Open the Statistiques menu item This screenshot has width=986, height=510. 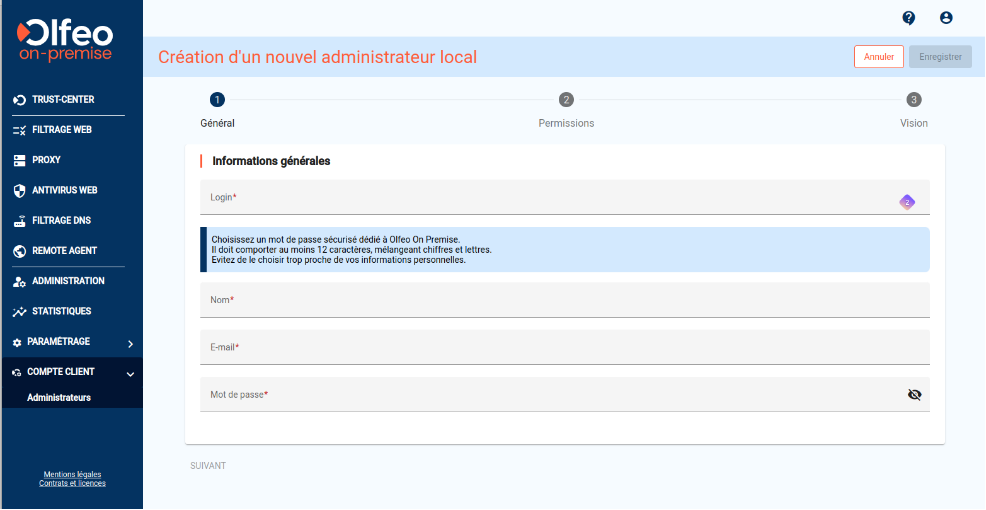coord(61,311)
